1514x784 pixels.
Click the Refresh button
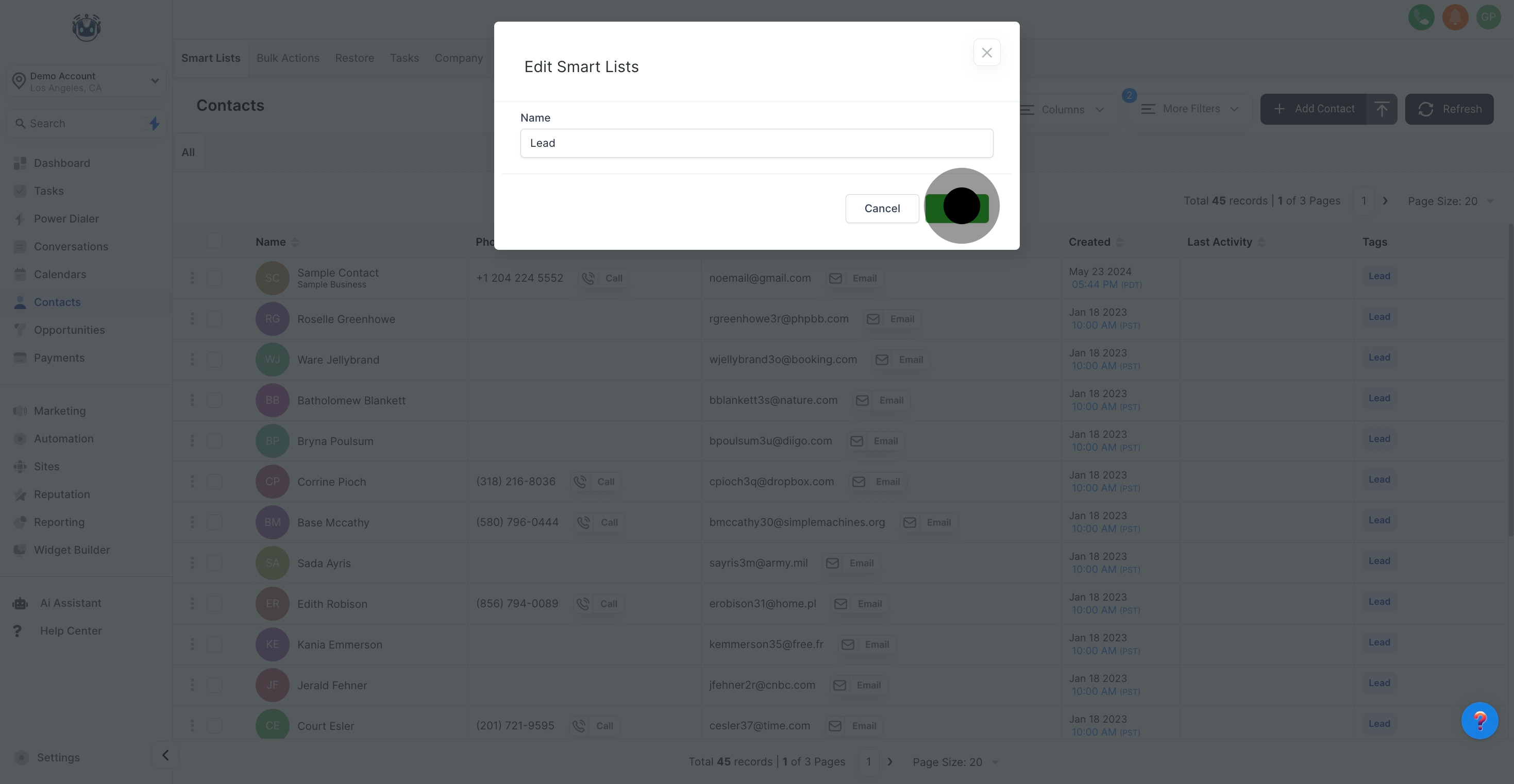(x=1449, y=109)
